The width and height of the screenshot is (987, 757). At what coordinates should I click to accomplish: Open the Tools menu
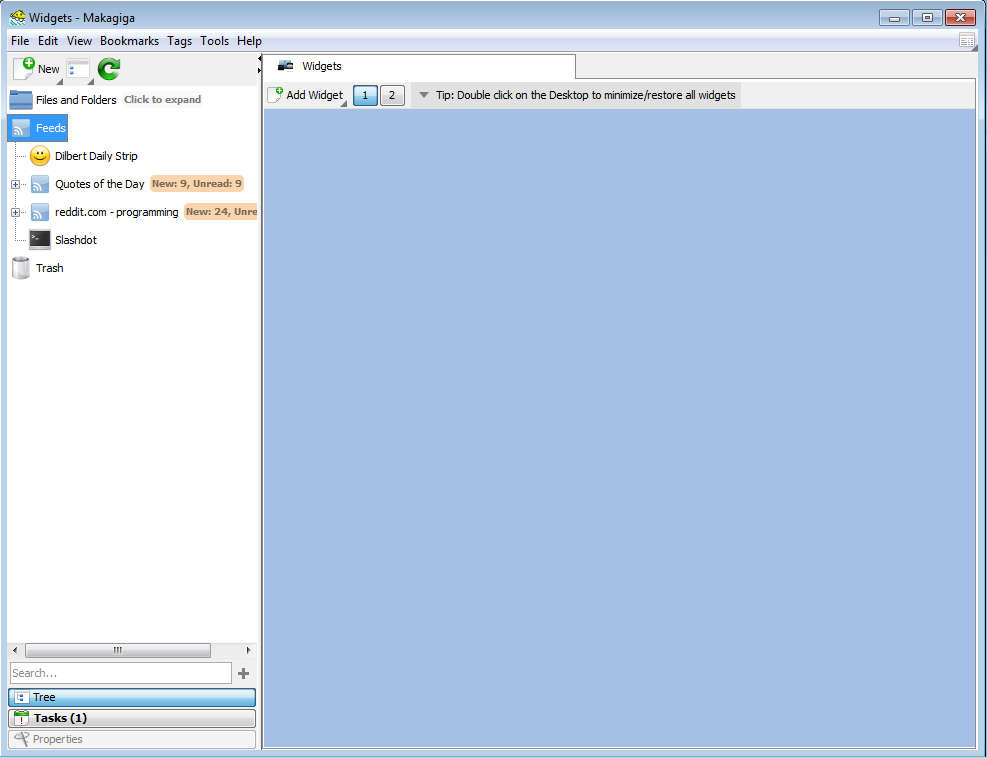pos(215,41)
